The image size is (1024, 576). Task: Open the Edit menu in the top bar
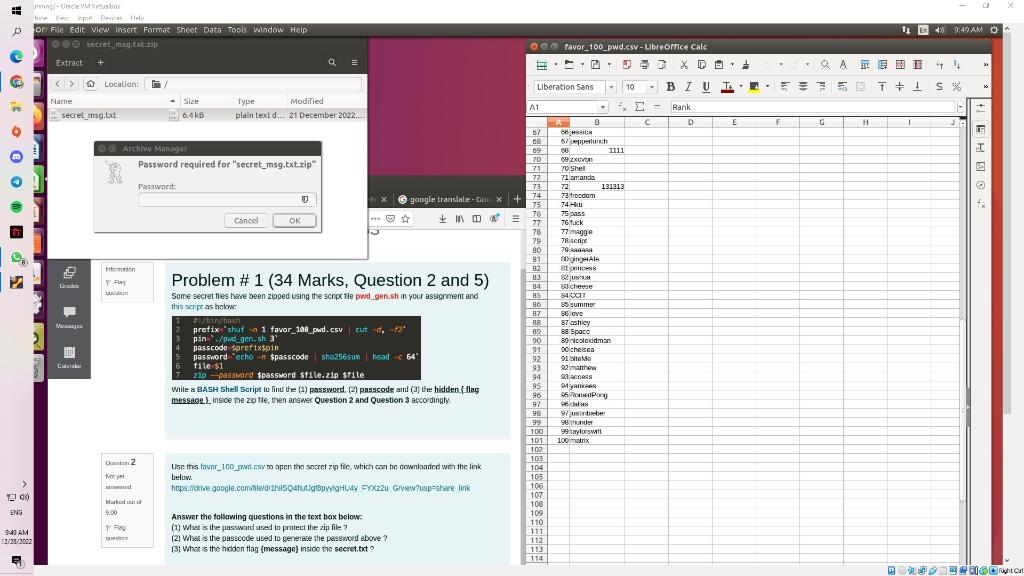pyautogui.click(x=77, y=30)
